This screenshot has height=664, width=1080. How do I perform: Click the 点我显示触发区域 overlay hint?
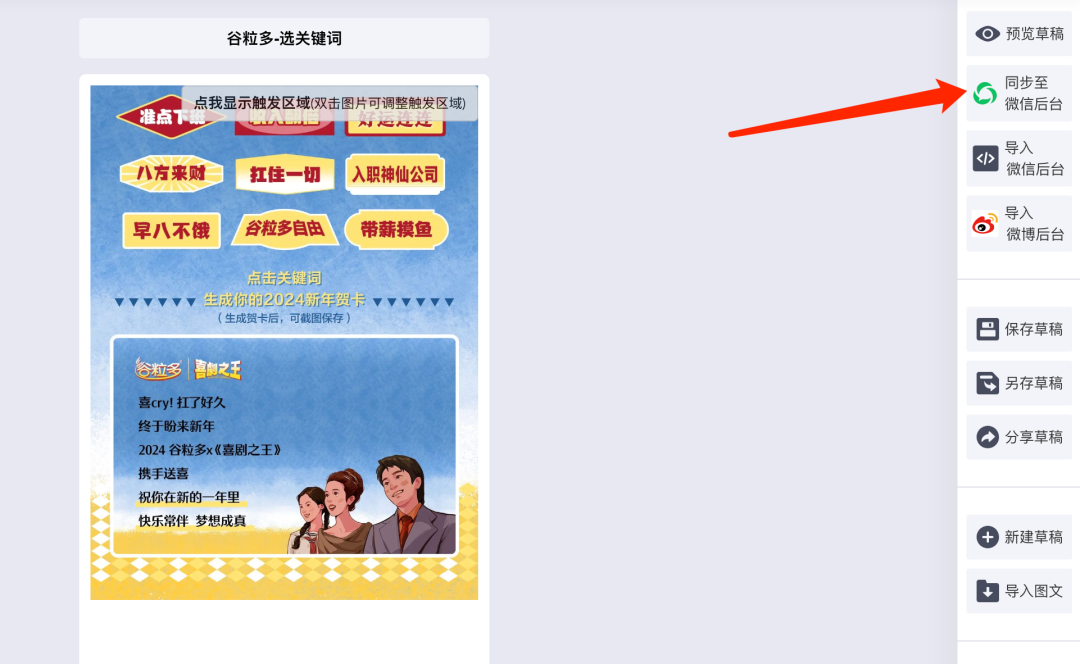[x=329, y=103]
